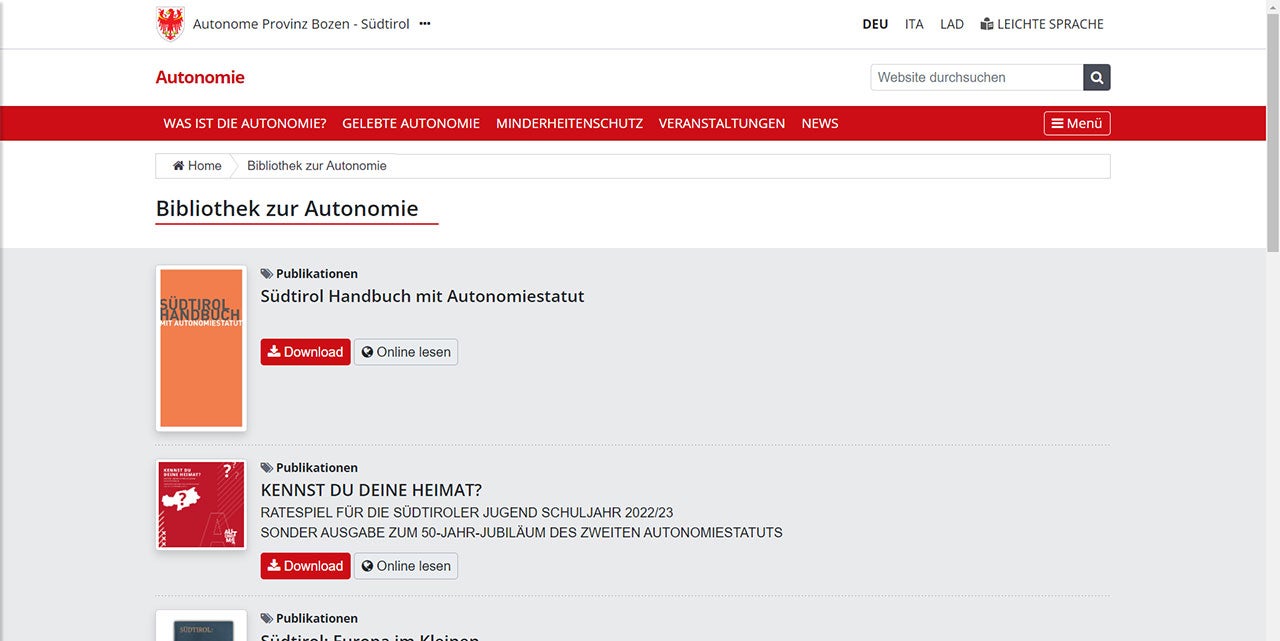Go to Home via breadcrumb house icon

(x=179, y=166)
